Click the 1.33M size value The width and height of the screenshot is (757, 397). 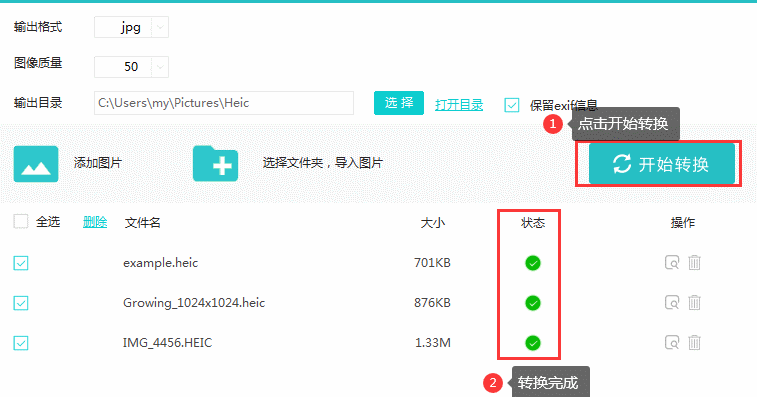coord(433,343)
